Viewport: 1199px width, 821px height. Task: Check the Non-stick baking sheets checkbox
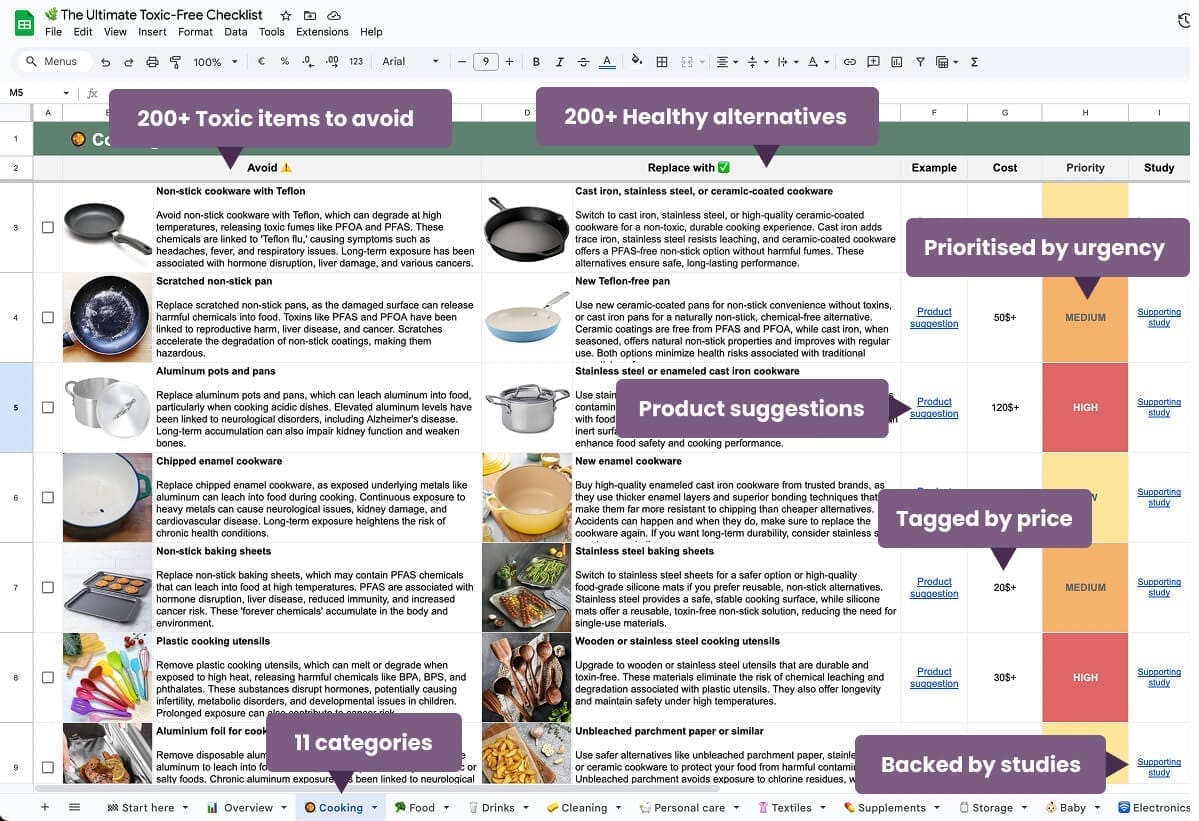47,588
